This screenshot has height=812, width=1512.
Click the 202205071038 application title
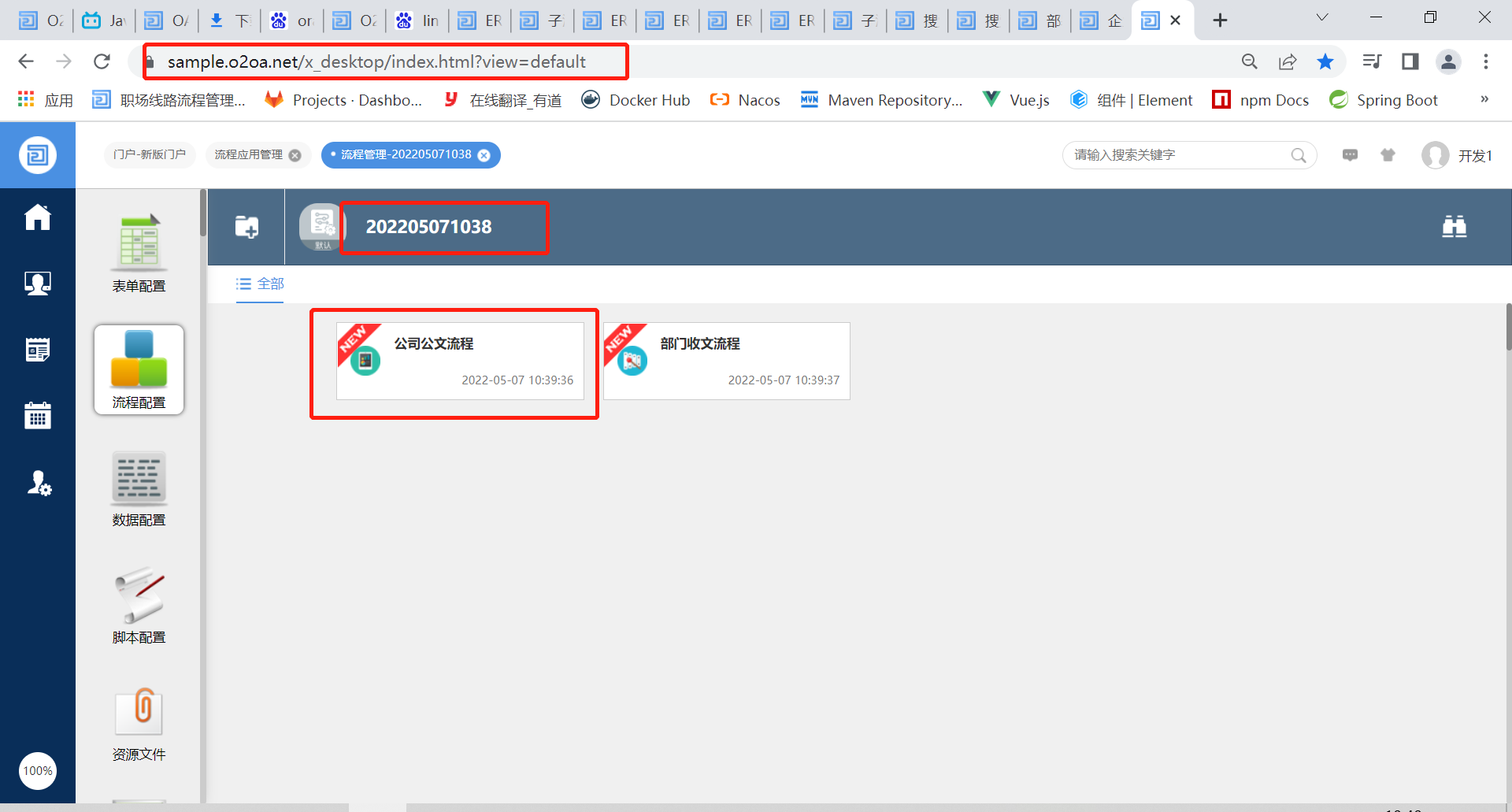(x=428, y=227)
